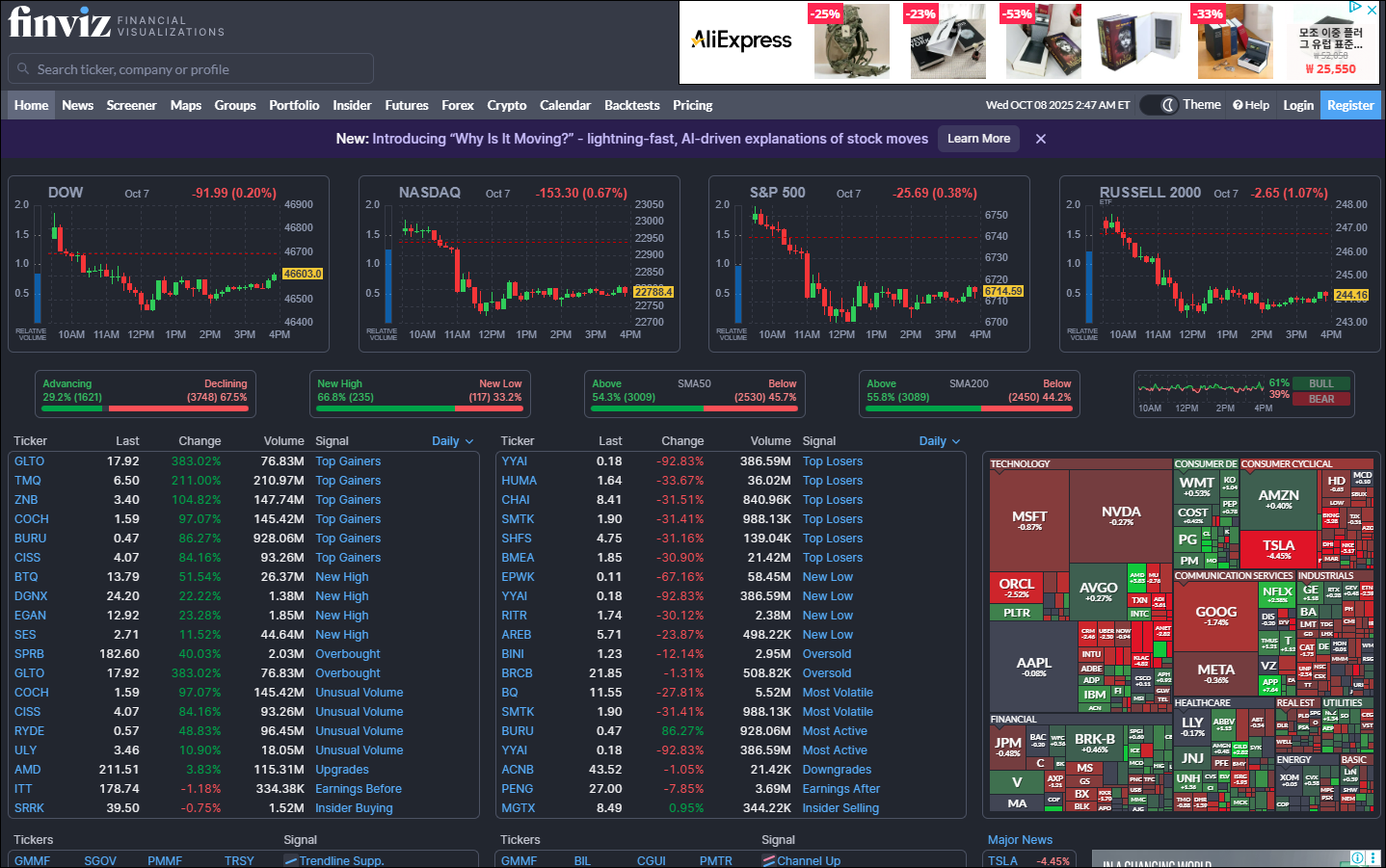Click the Channel Up pattern icon
1386x868 pixels.
tap(768, 860)
